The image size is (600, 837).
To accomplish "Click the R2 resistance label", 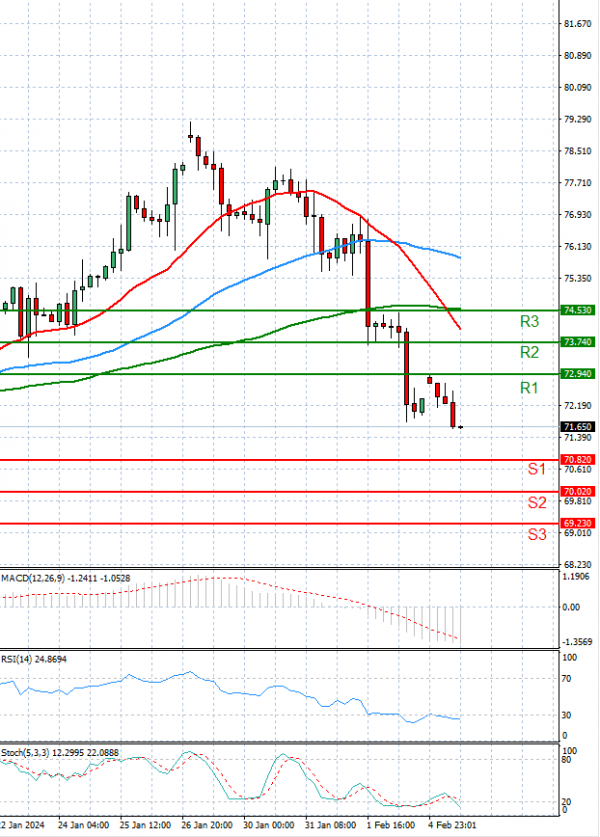I will click(x=529, y=353).
